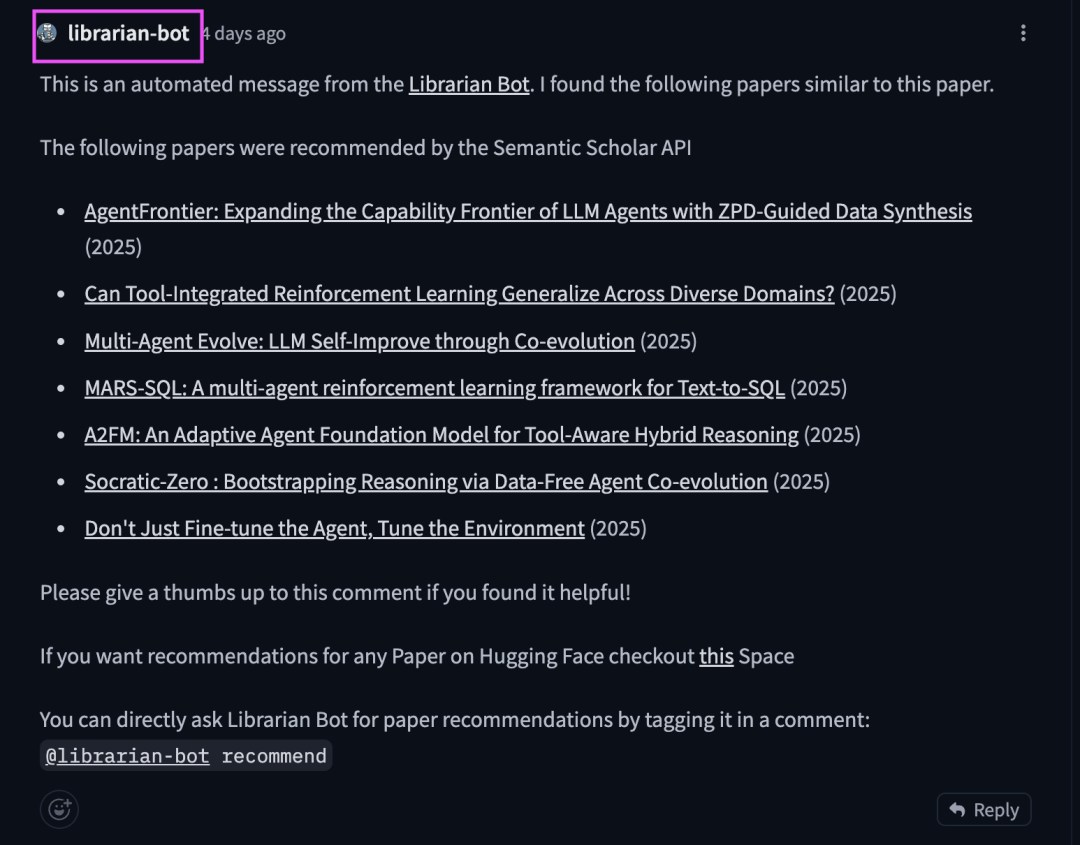Click the Reply button
This screenshot has height=845, width=1080.
pyautogui.click(x=984, y=809)
